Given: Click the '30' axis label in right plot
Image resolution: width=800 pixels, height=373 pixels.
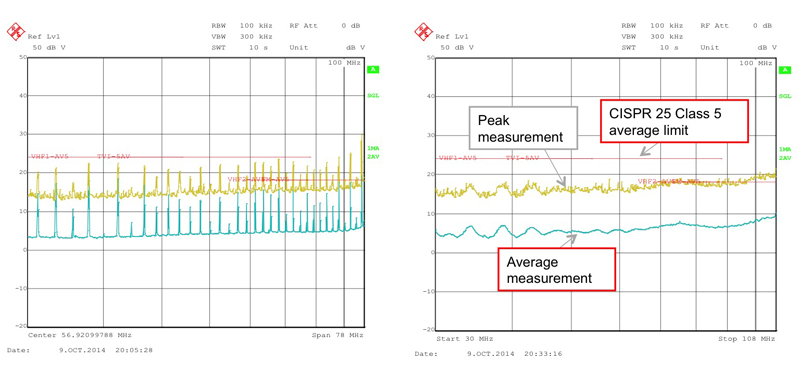Looking at the screenshot, I should pyautogui.click(x=430, y=135).
